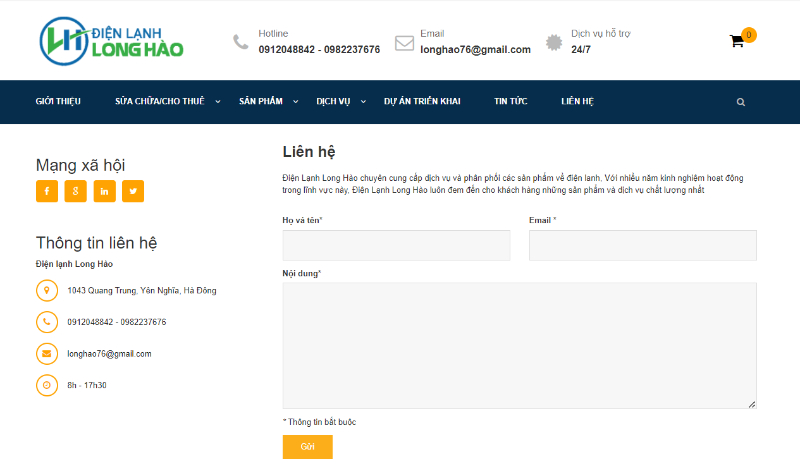The height and width of the screenshot is (466, 800).
Task: Open the Liên hệ menu item
Action: 578,101
